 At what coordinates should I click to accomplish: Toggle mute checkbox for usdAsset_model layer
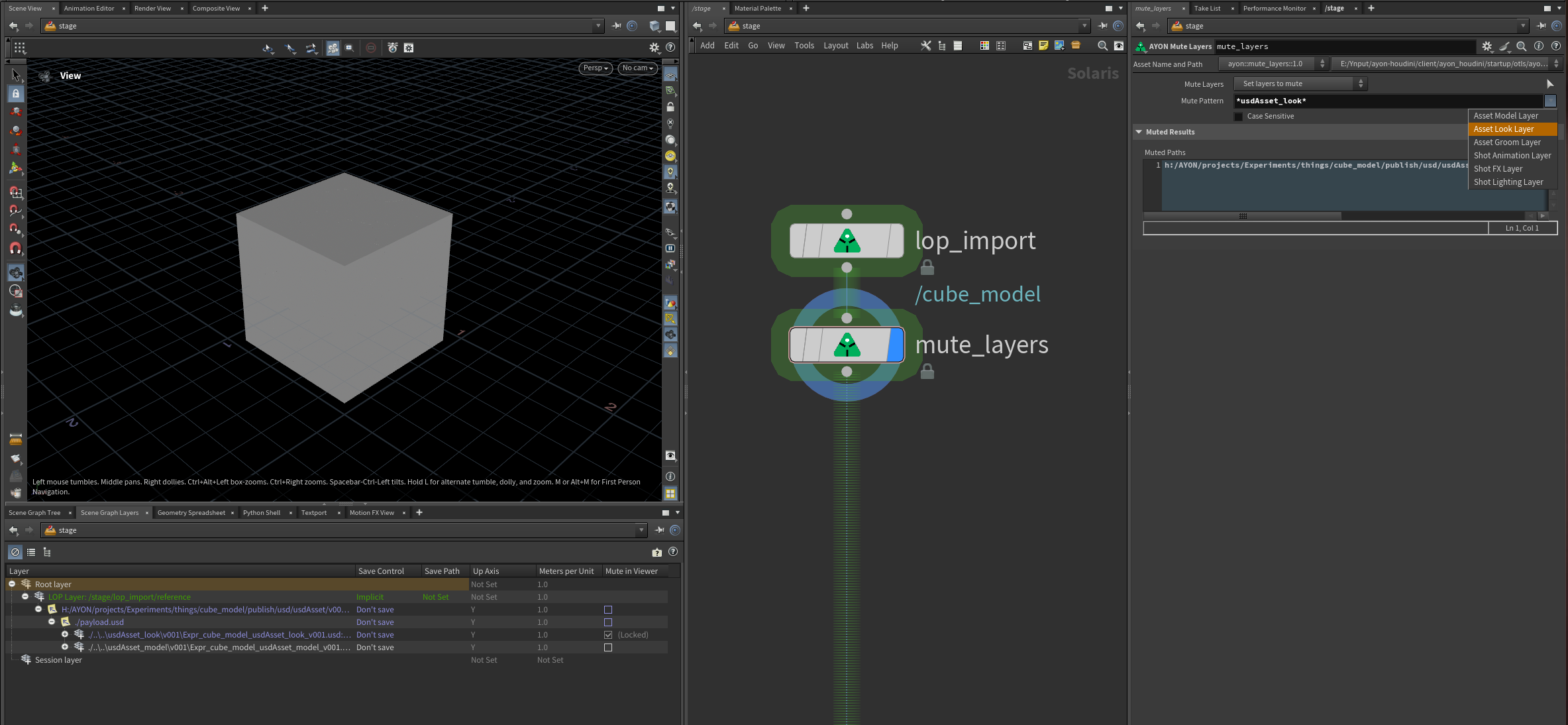pos(608,647)
